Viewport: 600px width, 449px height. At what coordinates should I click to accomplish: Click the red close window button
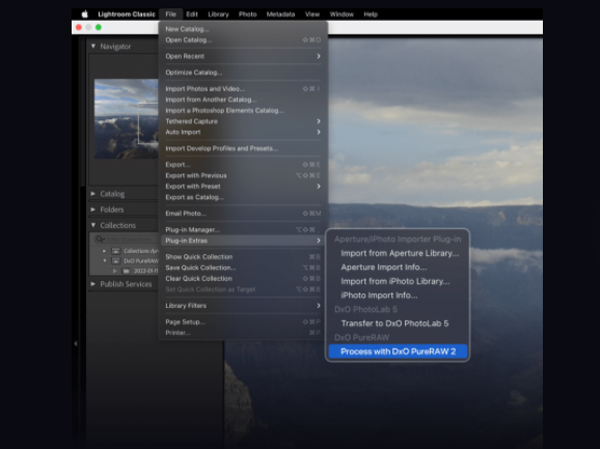pos(78,27)
